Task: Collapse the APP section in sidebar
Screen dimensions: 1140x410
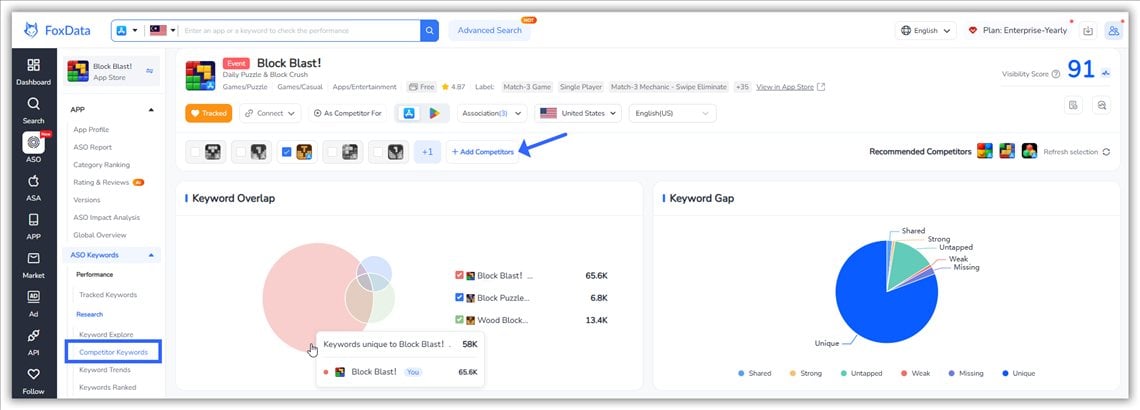Action: coord(151,110)
